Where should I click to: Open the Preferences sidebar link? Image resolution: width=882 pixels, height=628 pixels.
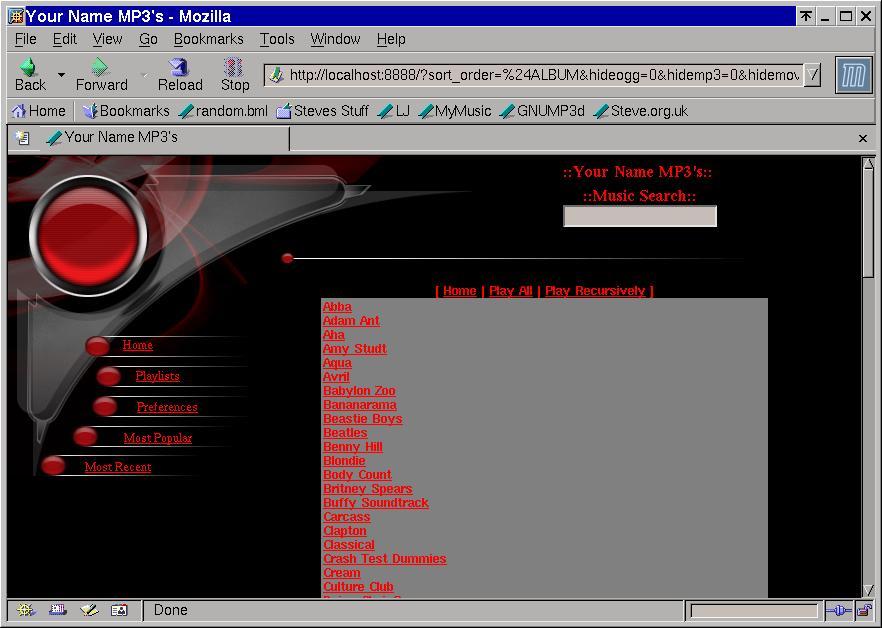coord(167,407)
